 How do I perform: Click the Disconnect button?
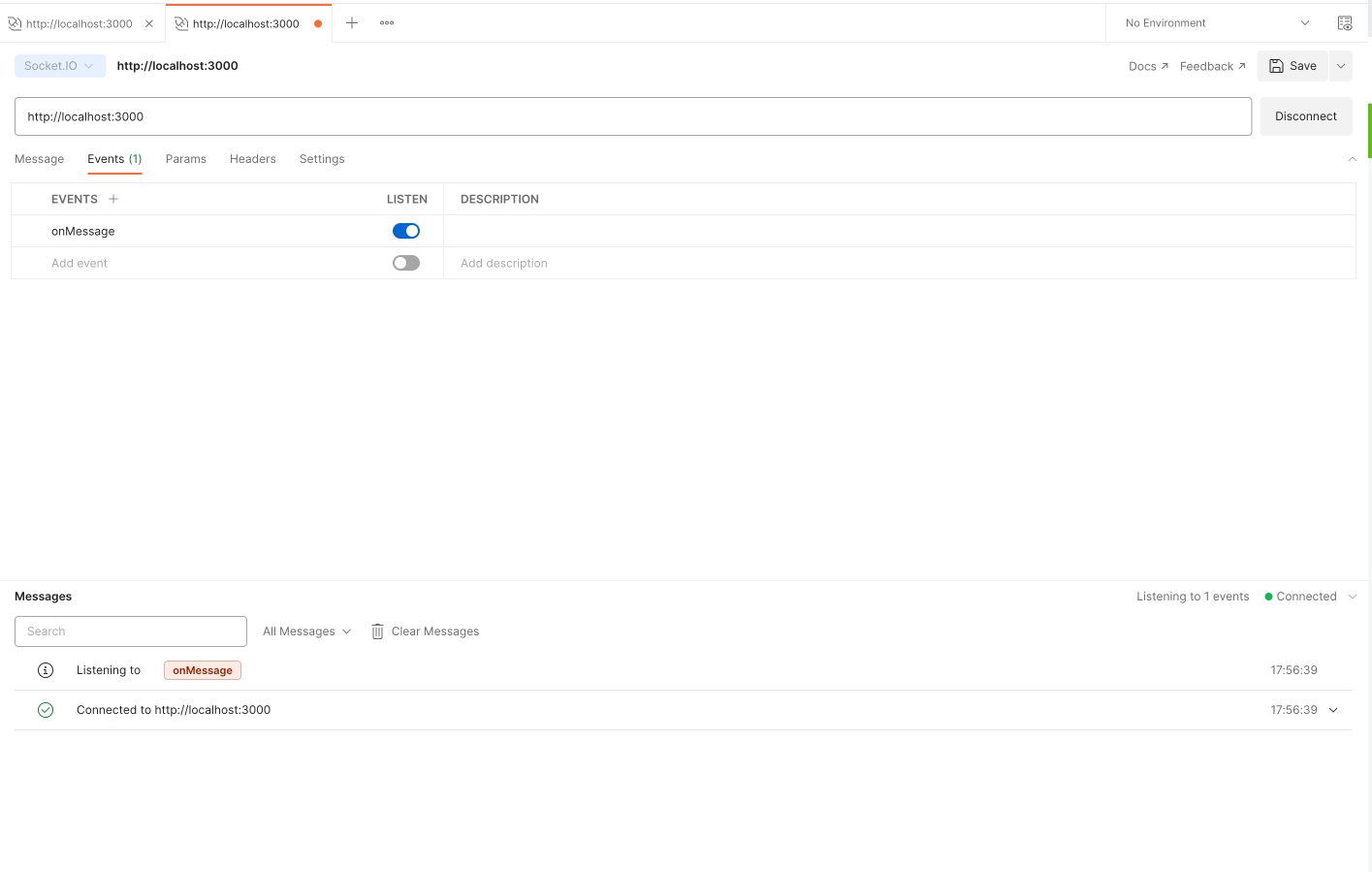(1305, 115)
